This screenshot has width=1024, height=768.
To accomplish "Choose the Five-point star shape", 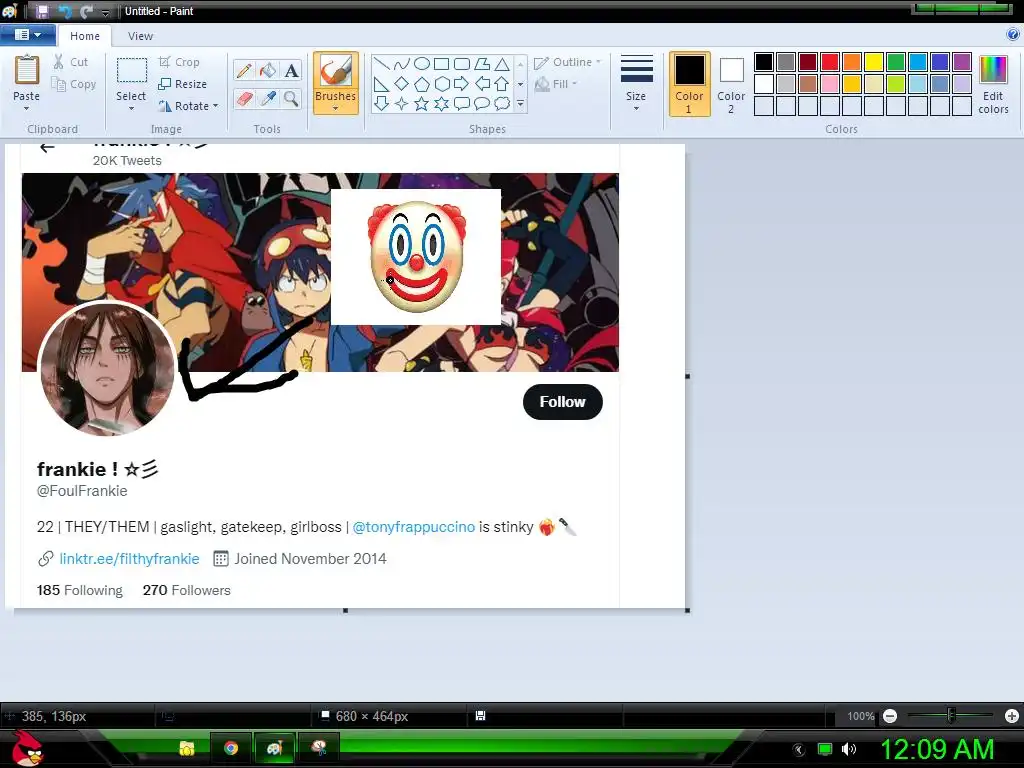I will (x=422, y=104).
